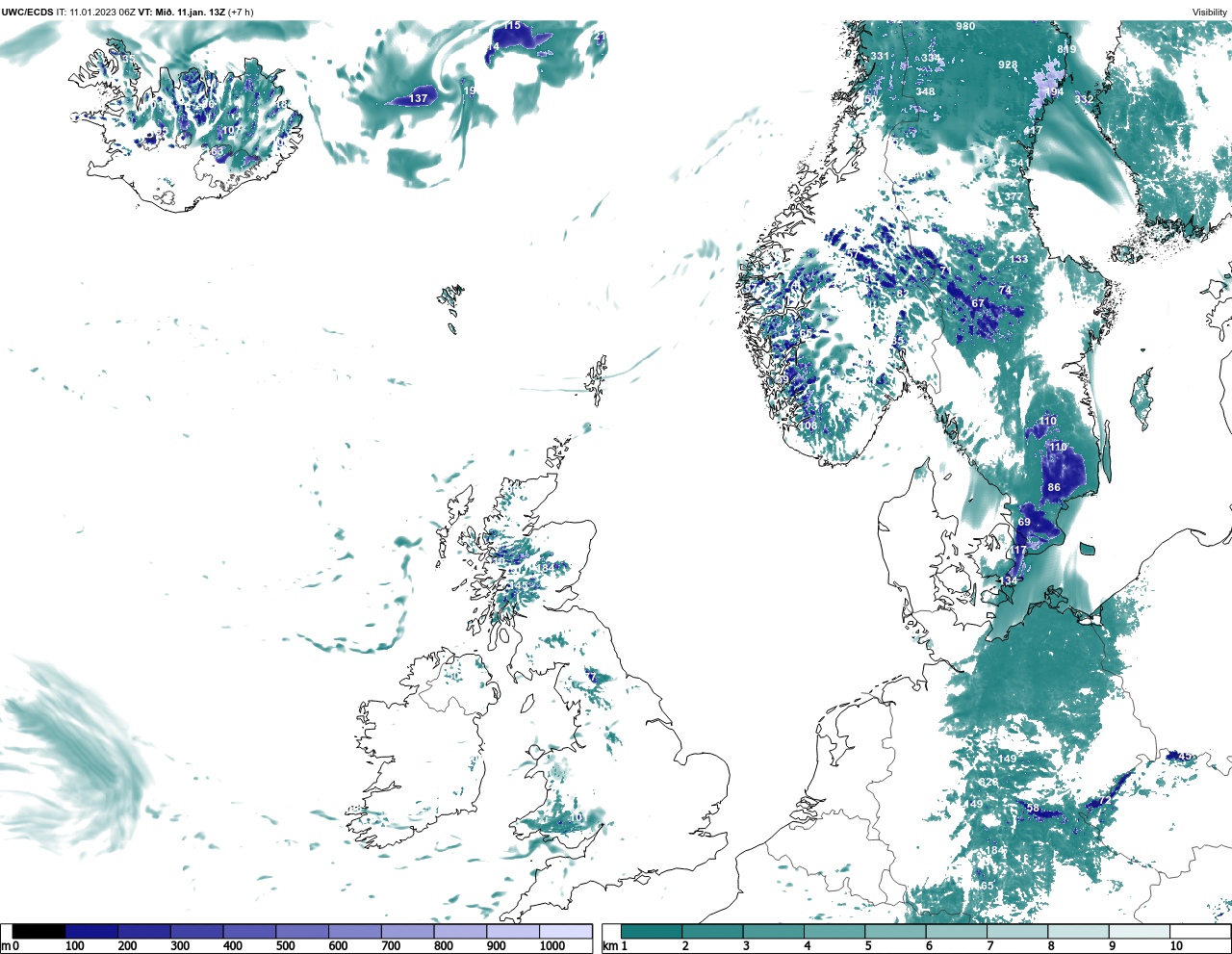1232x954 pixels.
Task: Click the '331' value near the Norwegian coast
Action: point(880,56)
